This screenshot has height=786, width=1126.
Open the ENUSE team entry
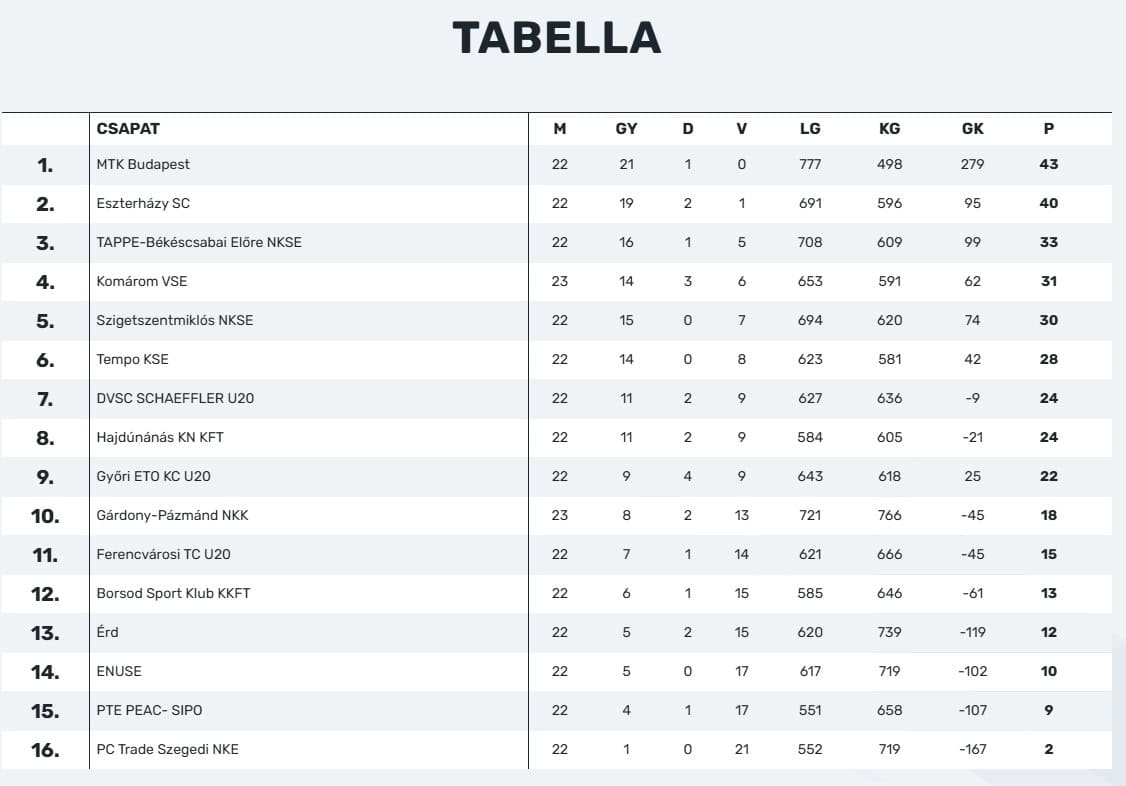[120, 671]
